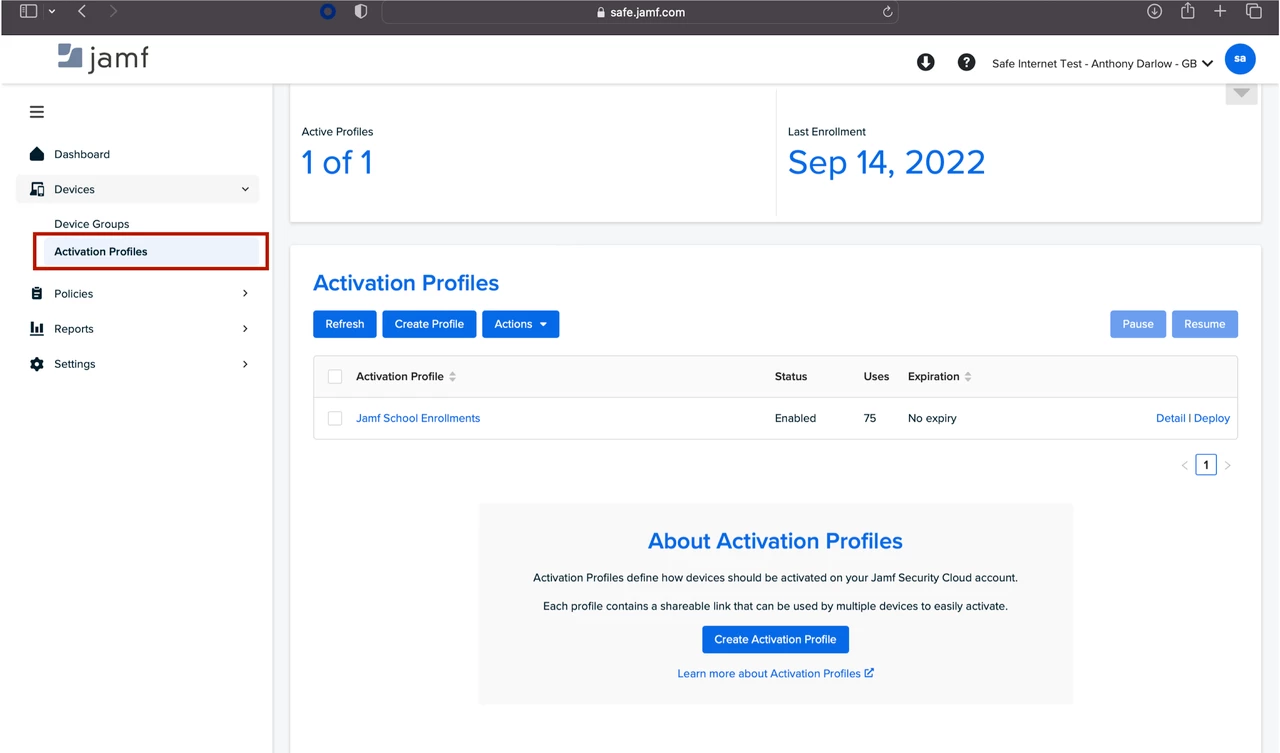This screenshot has height=753, width=1280.
Task: Expand the Policies section chevron
Action: [245, 294]
